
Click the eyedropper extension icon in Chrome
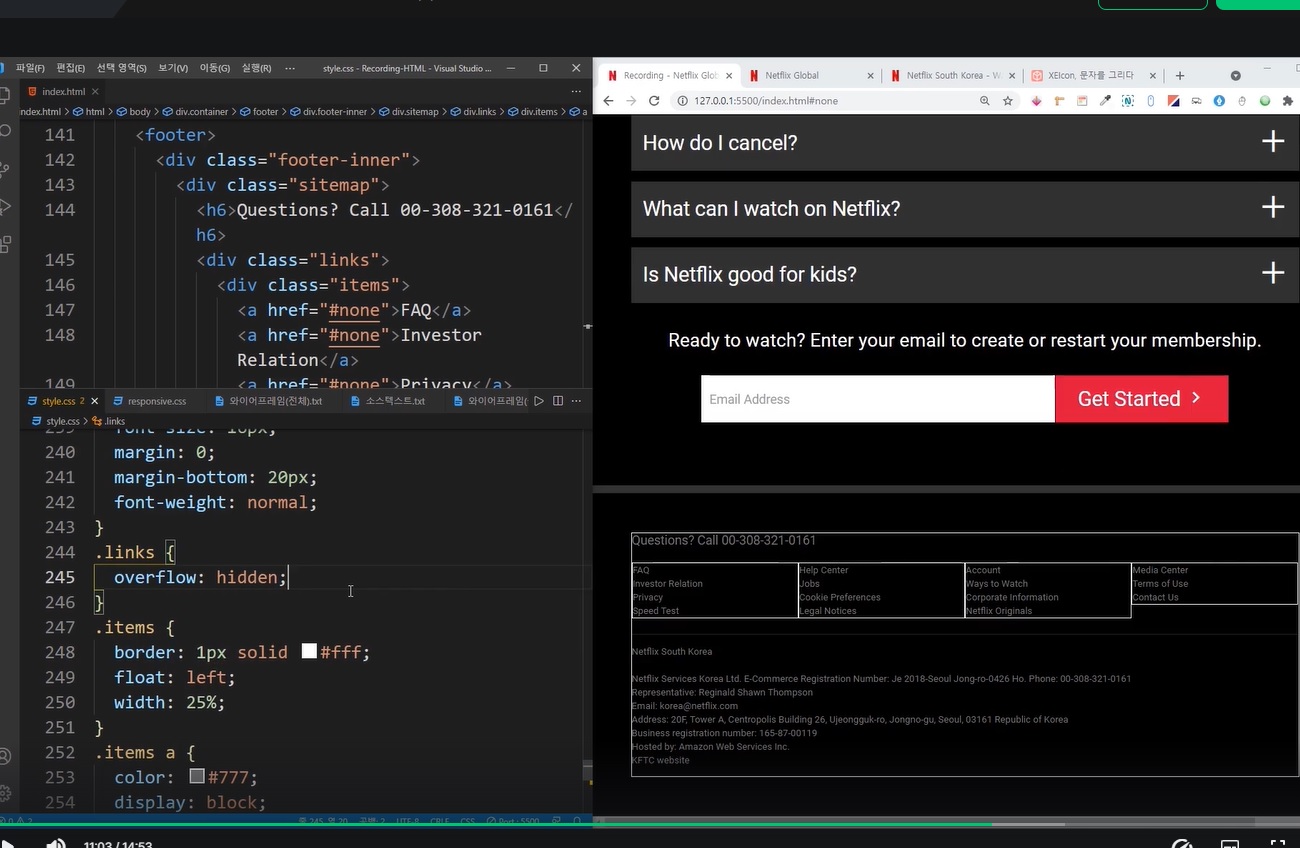(1105, 101)
